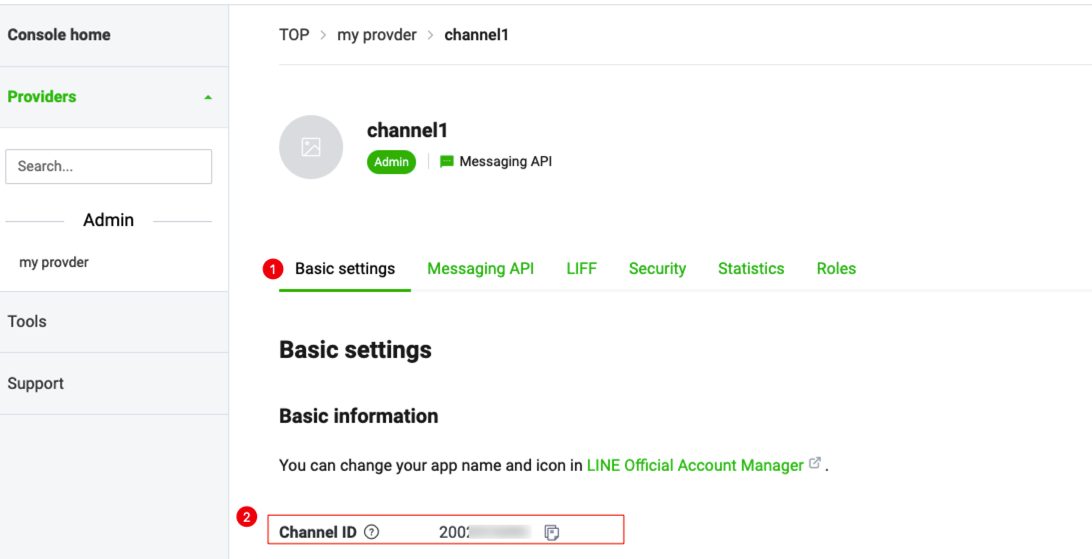Click the Admin badge under channel1
This screenshot has width=1092, height=559.
[x=391, y=162]
